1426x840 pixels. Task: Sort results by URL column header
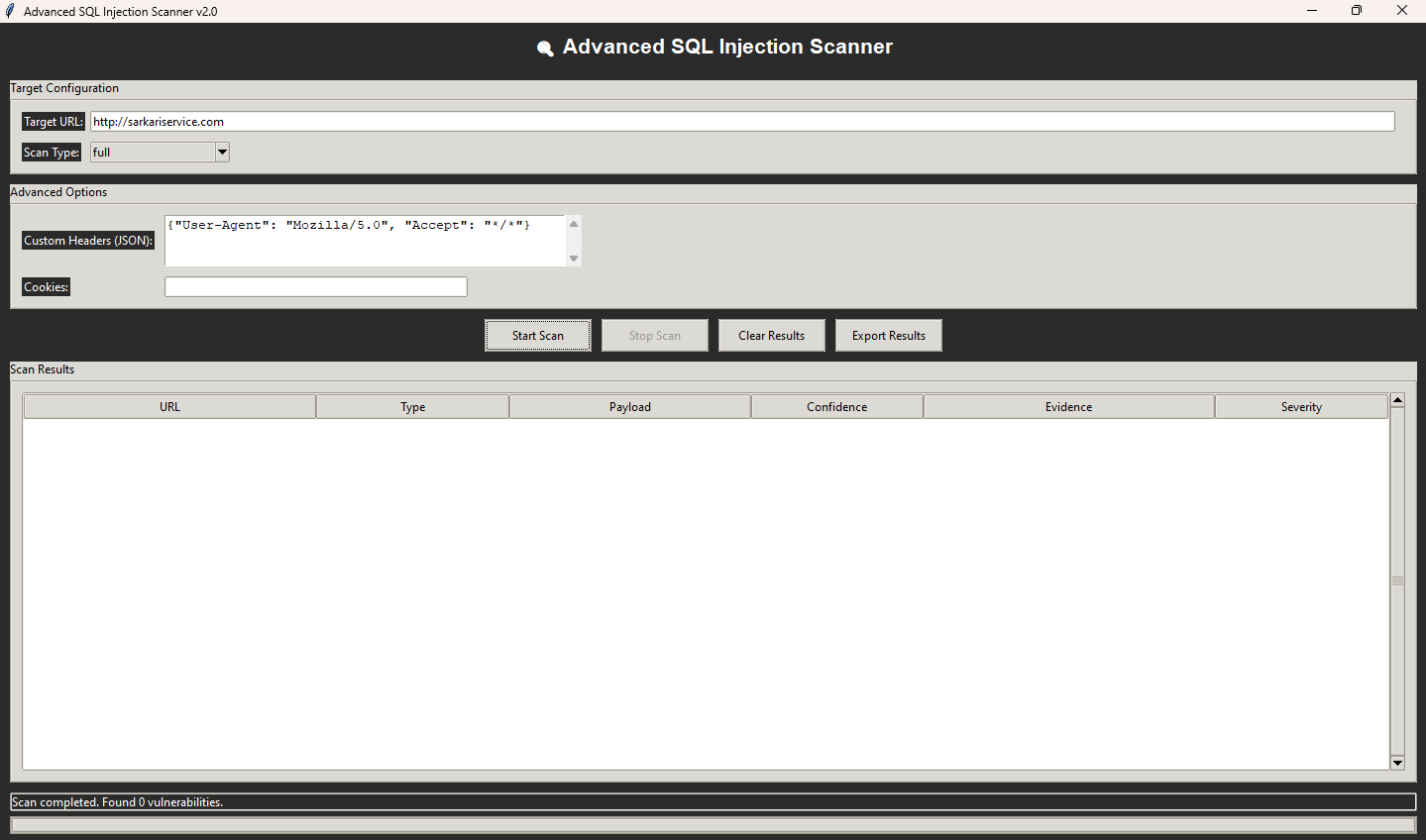coord(169,407)
